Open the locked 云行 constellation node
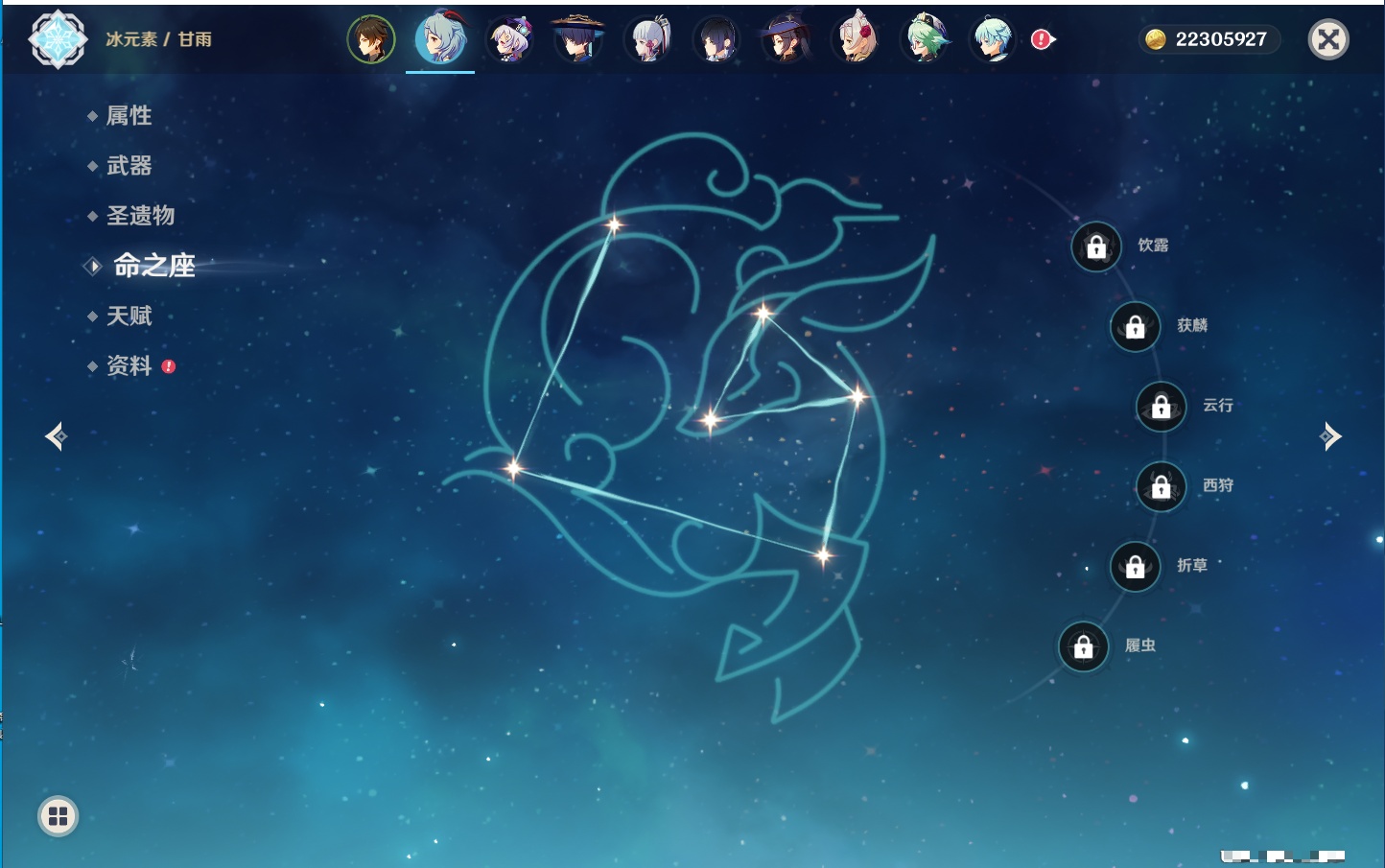This screenshot has width=1385, height=868. (1162, 407)
